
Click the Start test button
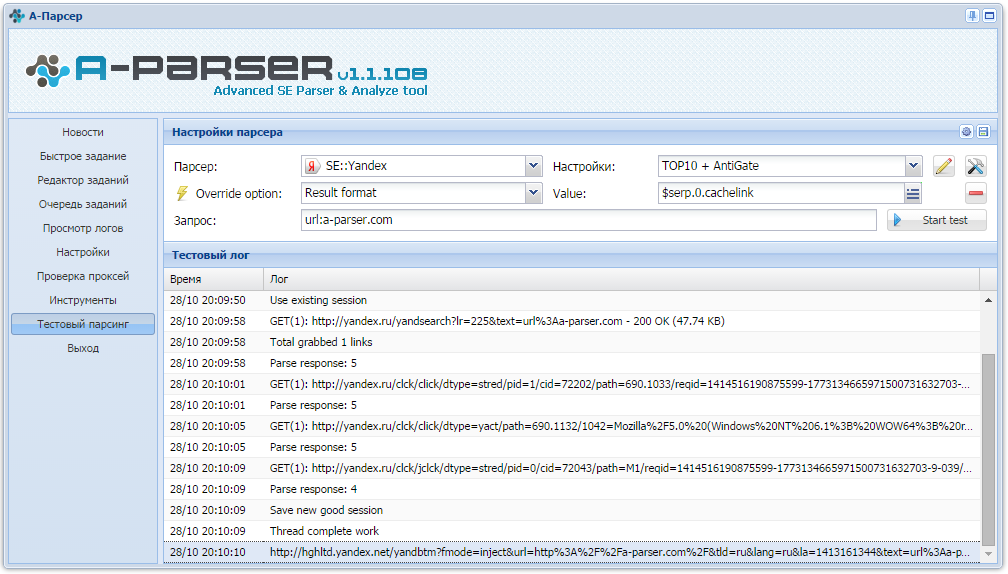[937, 220]
